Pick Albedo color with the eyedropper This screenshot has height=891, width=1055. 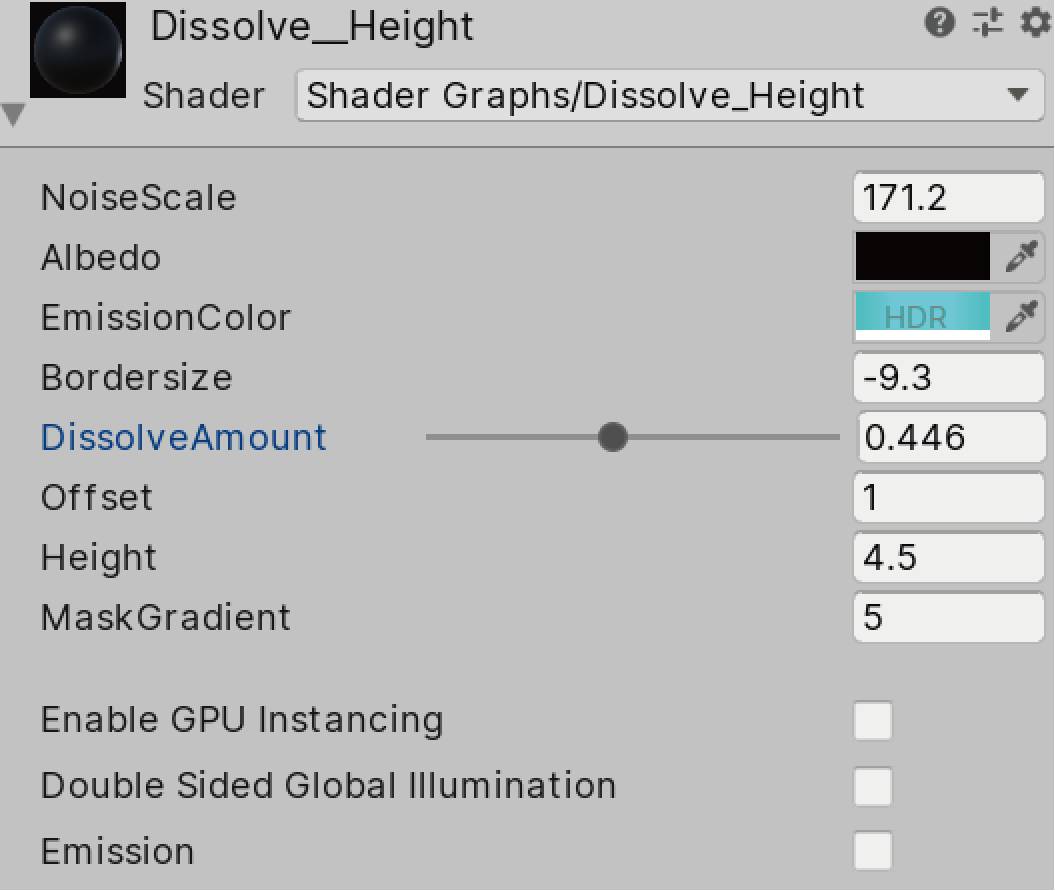1021,256
